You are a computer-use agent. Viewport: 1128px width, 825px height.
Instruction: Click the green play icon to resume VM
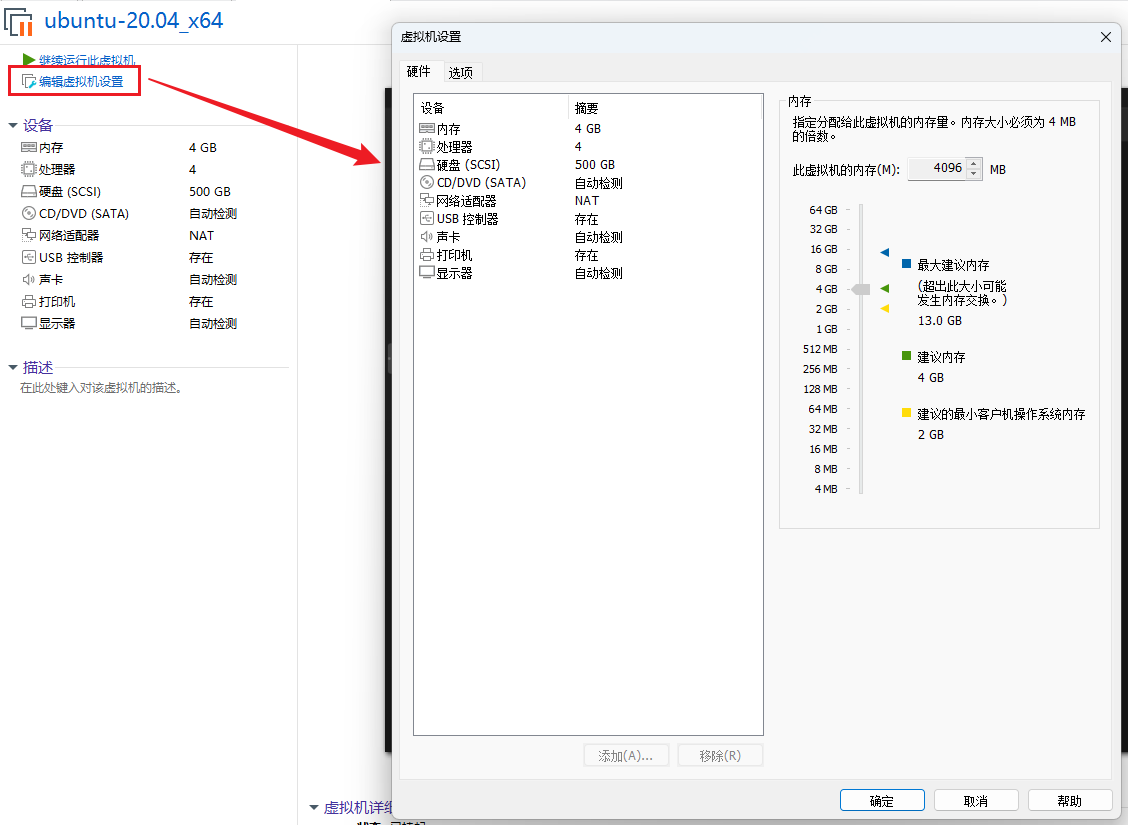click(x=29, y=59)
